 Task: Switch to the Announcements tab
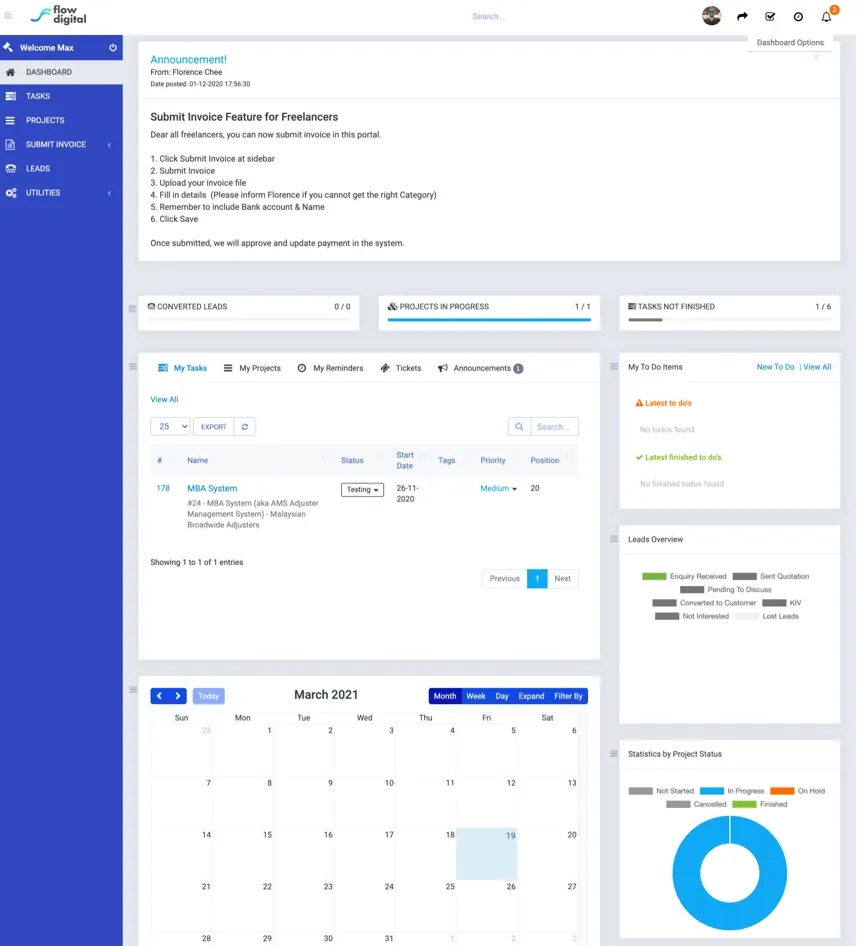pyautogui.click(x=480, y=368)
